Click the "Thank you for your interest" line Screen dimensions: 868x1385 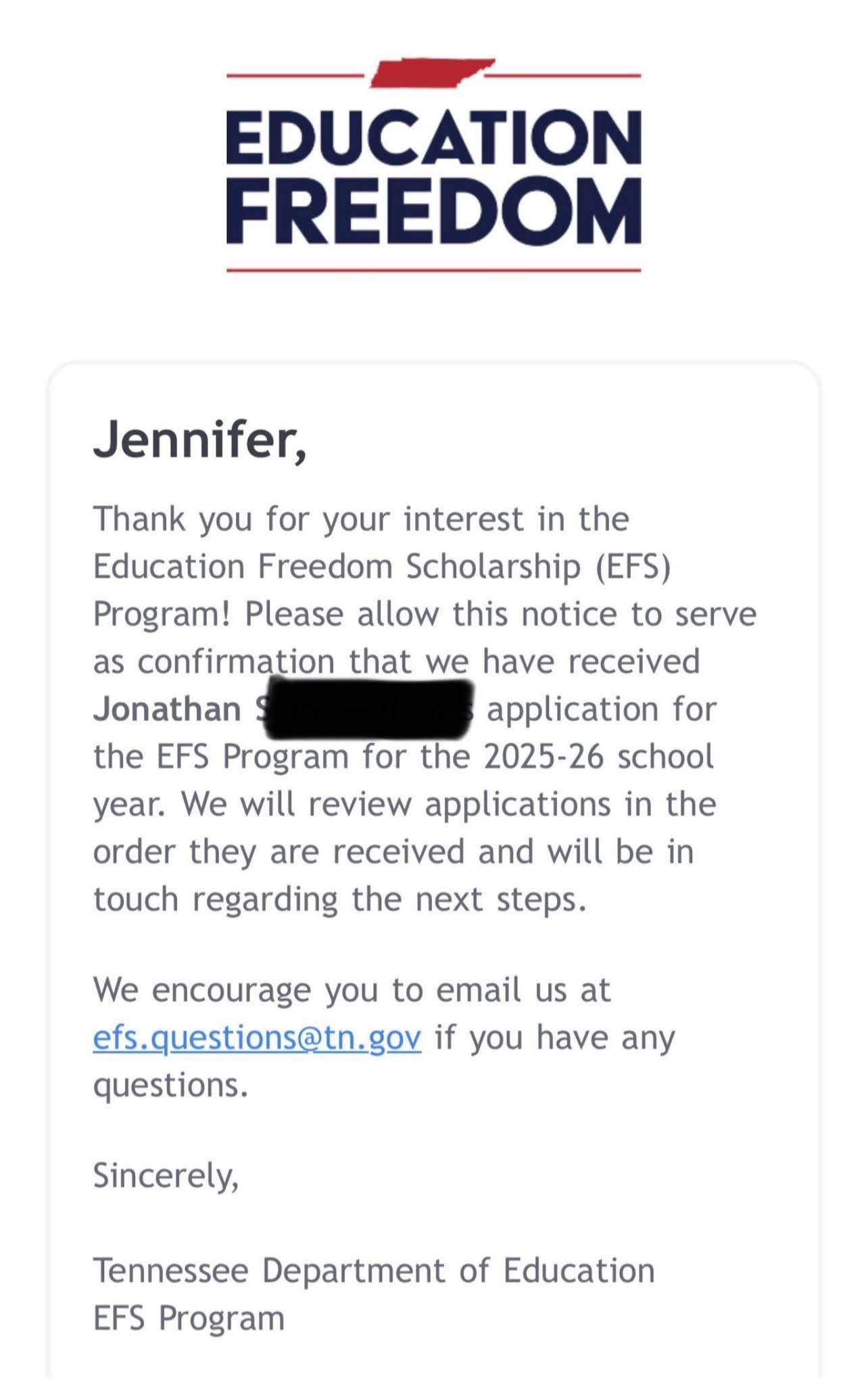[361, 519]
